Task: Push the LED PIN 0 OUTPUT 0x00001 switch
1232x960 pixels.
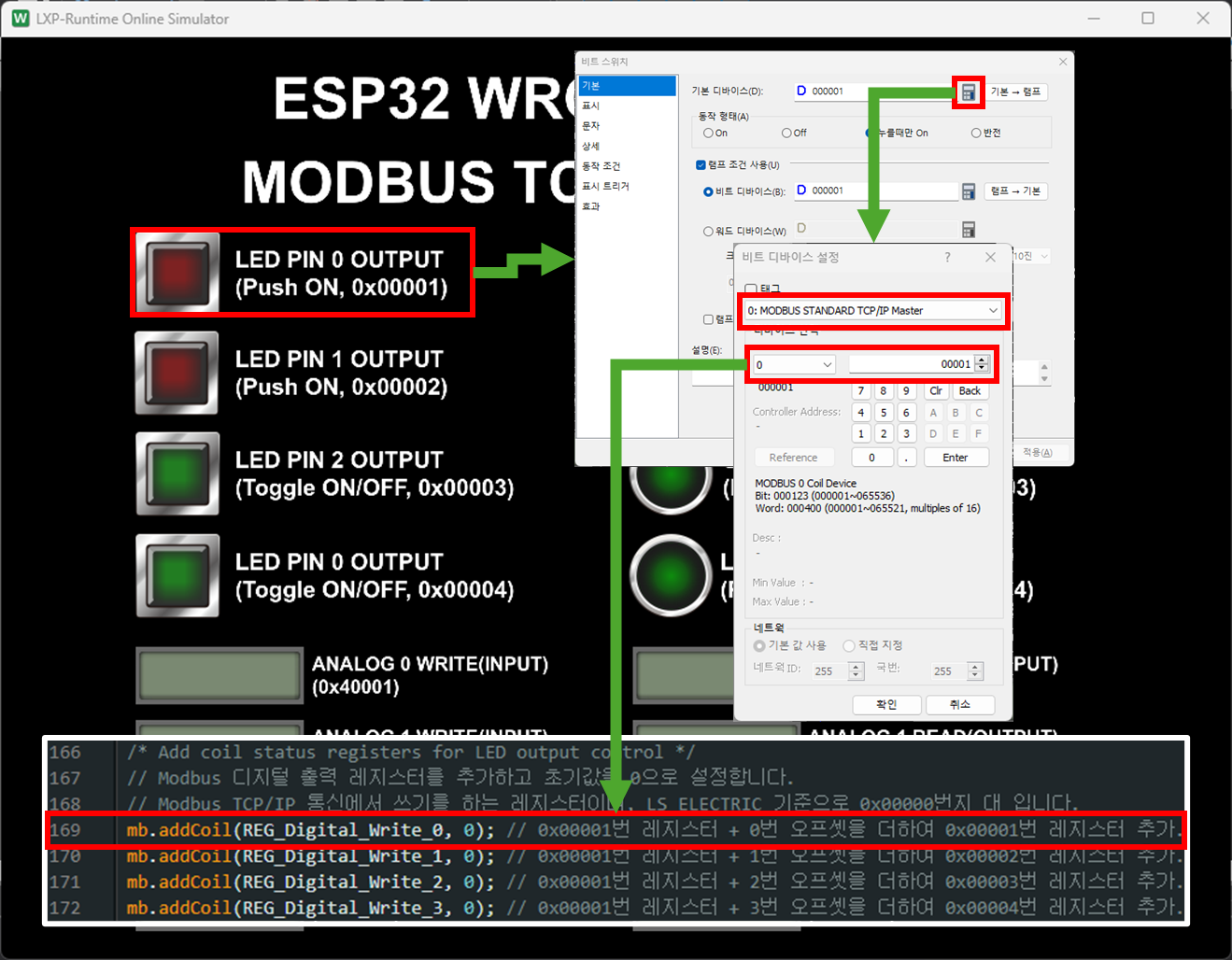Action: click(177, 273)
